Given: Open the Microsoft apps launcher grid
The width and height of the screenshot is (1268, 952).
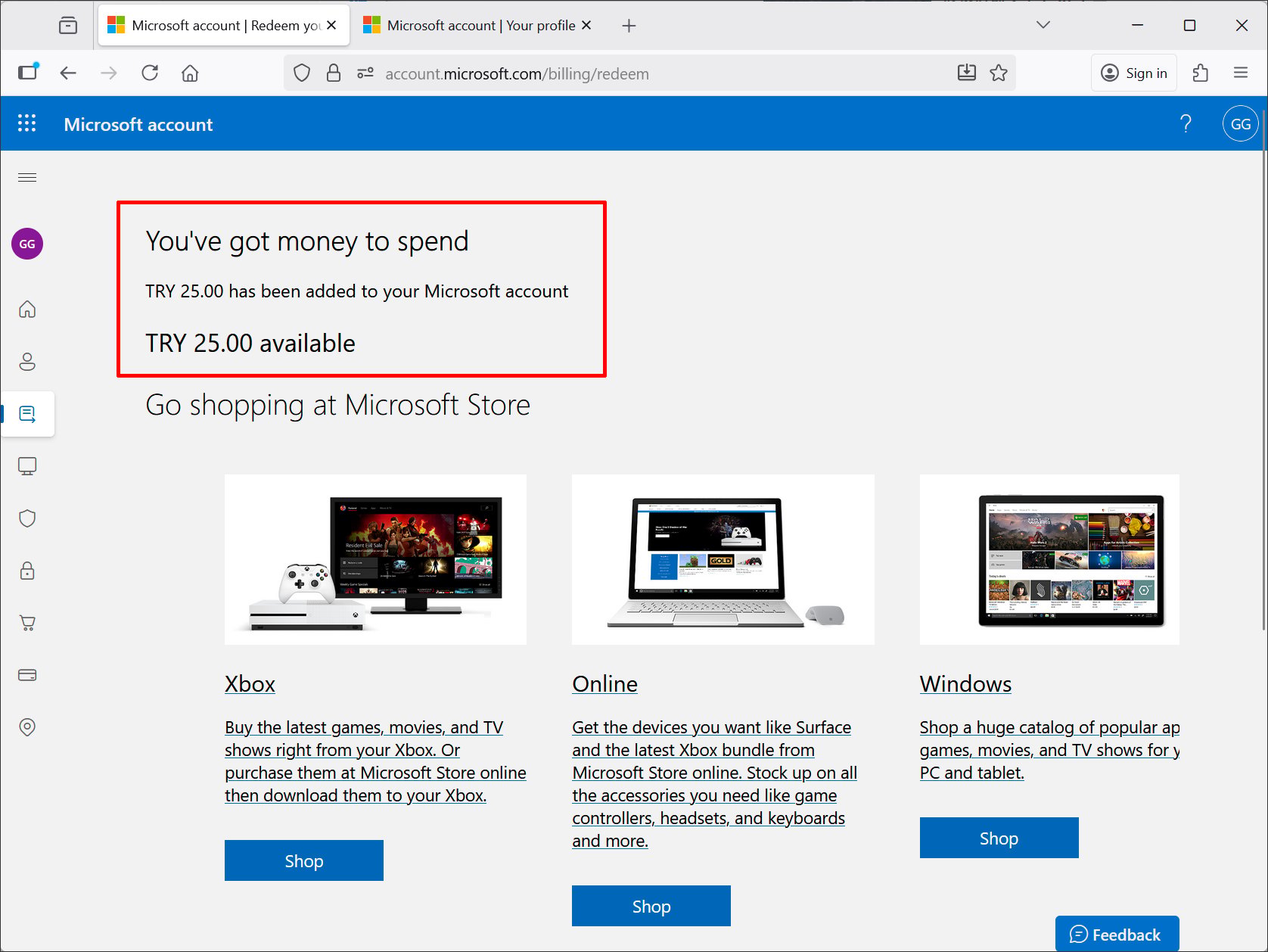Looking at the screenshot, I should pos(27,123).
